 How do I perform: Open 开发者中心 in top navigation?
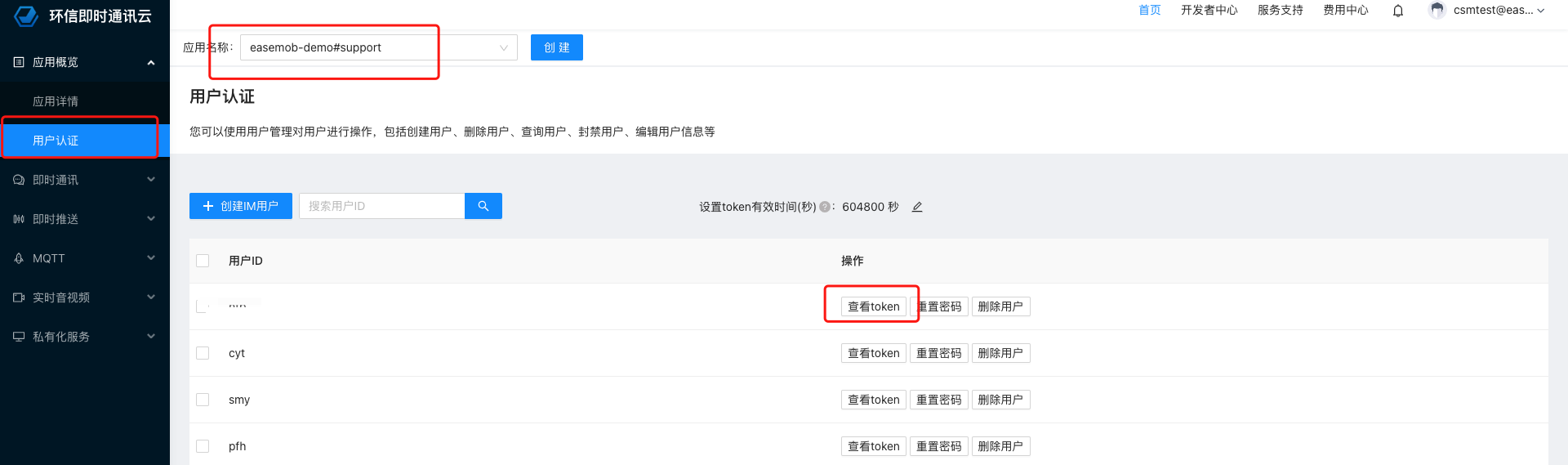pos(1209,10)
